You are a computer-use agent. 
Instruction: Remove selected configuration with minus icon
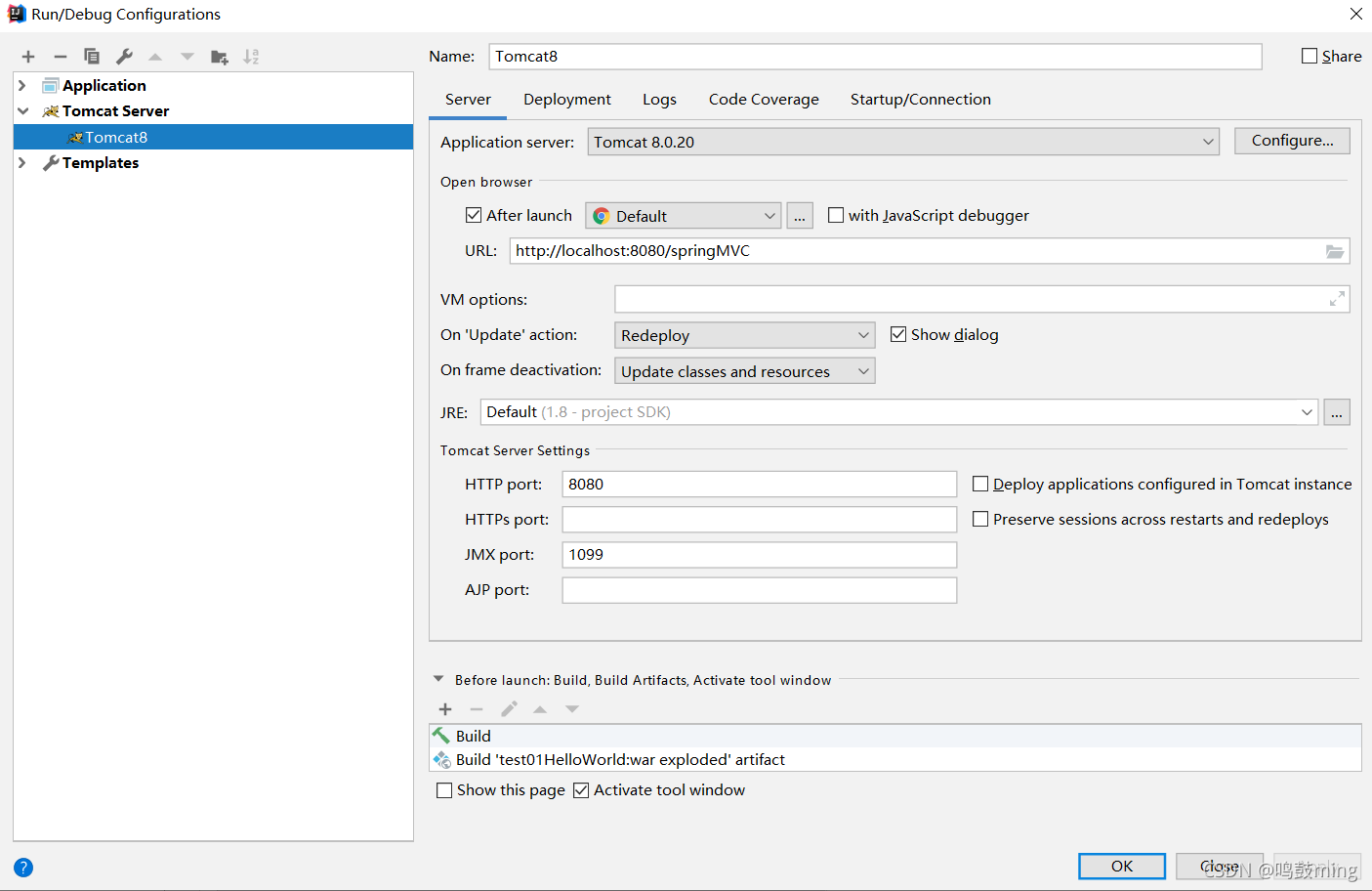[x=61, y=57]
